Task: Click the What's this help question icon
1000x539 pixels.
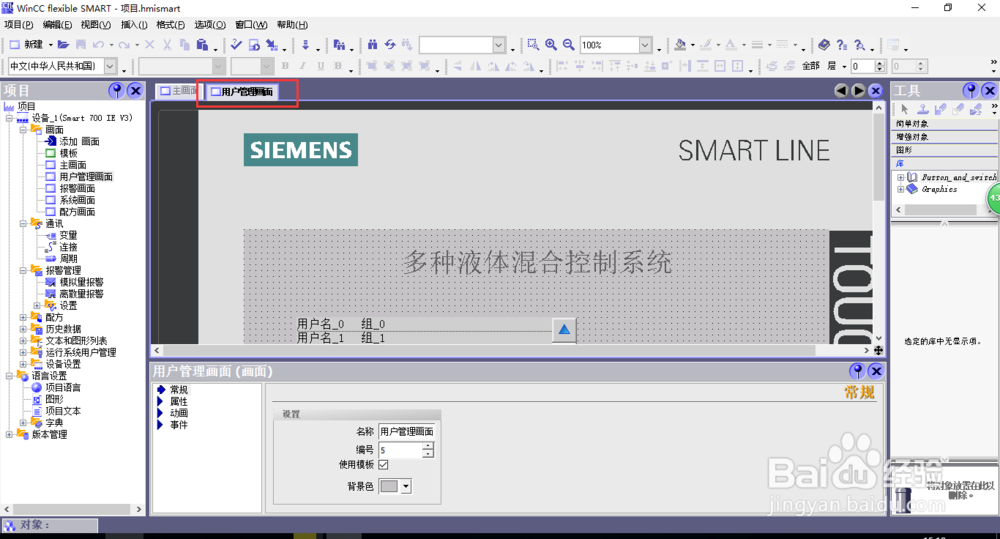Action: click(842, 45)
